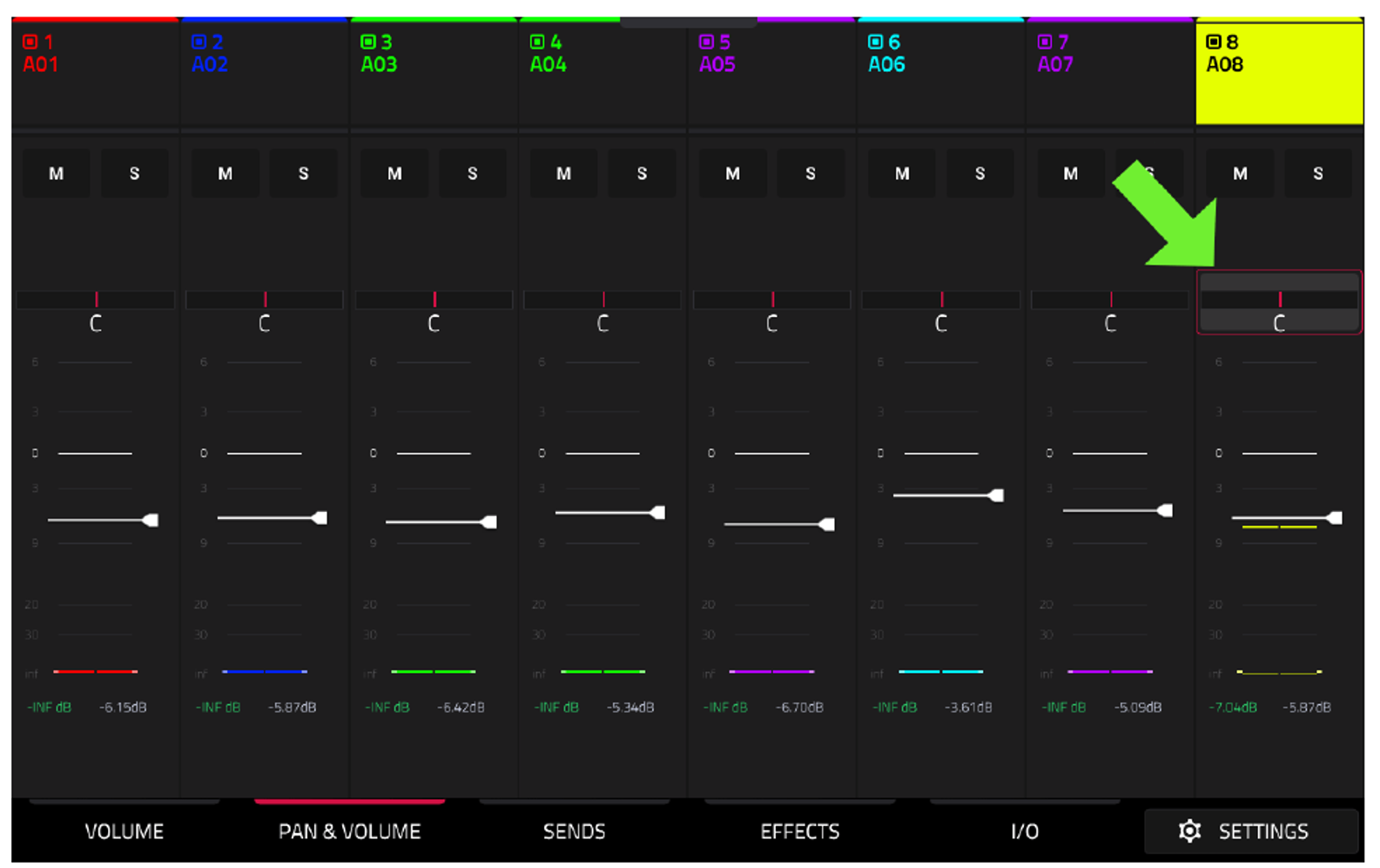Switch to the SENDS tab
The image size is (1380, 868).
[574, 831]
